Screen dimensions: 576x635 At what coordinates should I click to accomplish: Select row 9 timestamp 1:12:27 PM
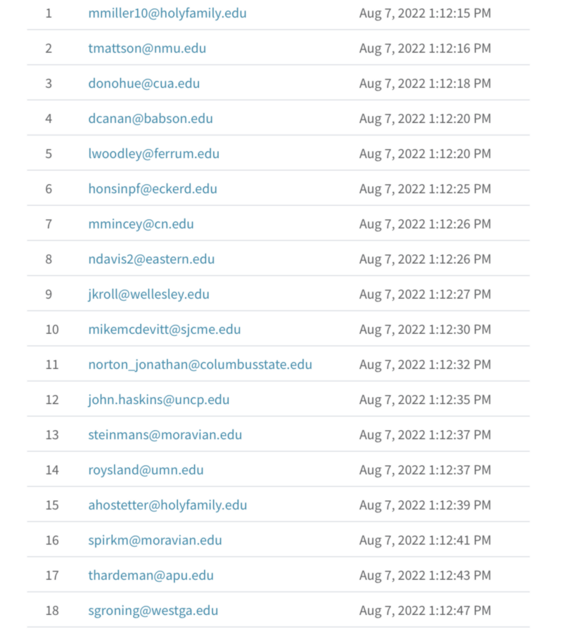pyautogui.click(x=425, y=294)
